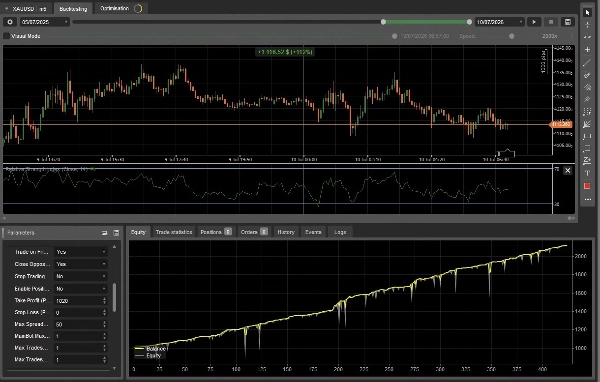The image size is (600, 382).
Task: Click the Stop Loss stepper arrows
Action: pos(104,313)
